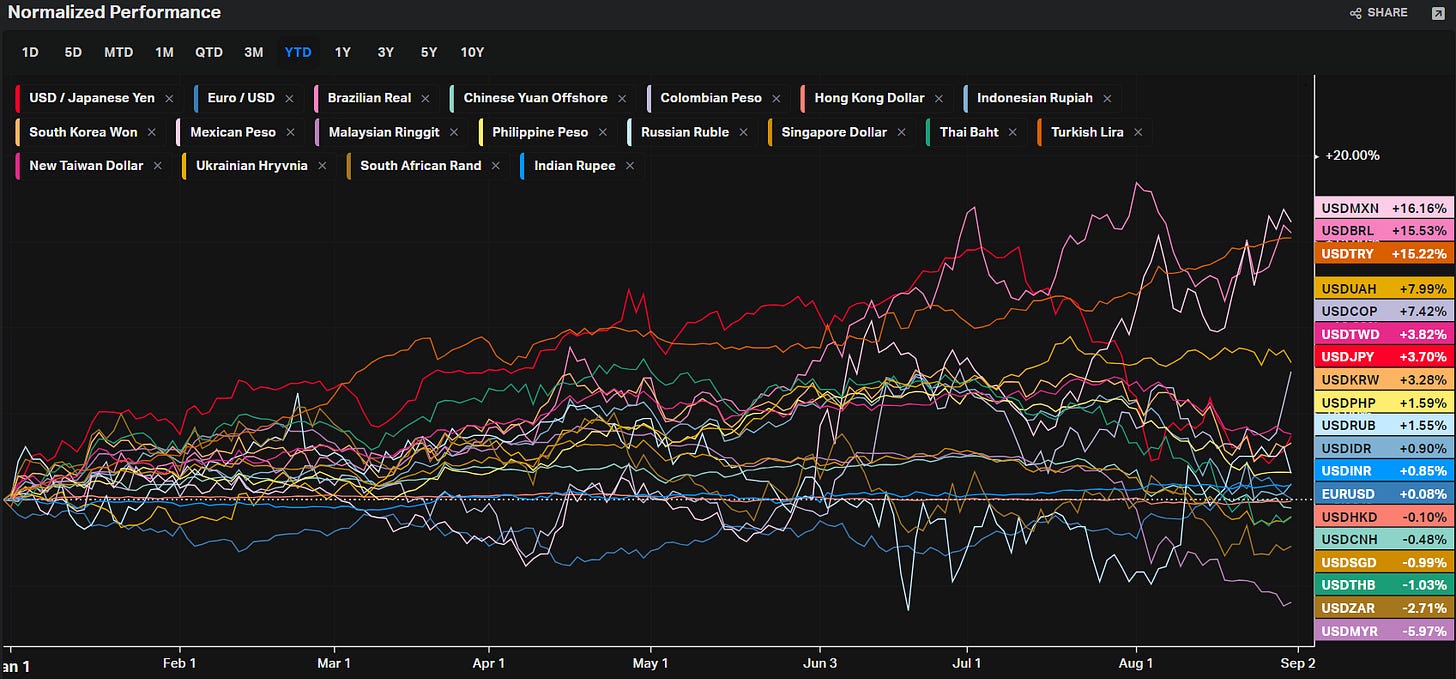
Task: Remove Brazilian Real series
Action: [x=426, y=98]
